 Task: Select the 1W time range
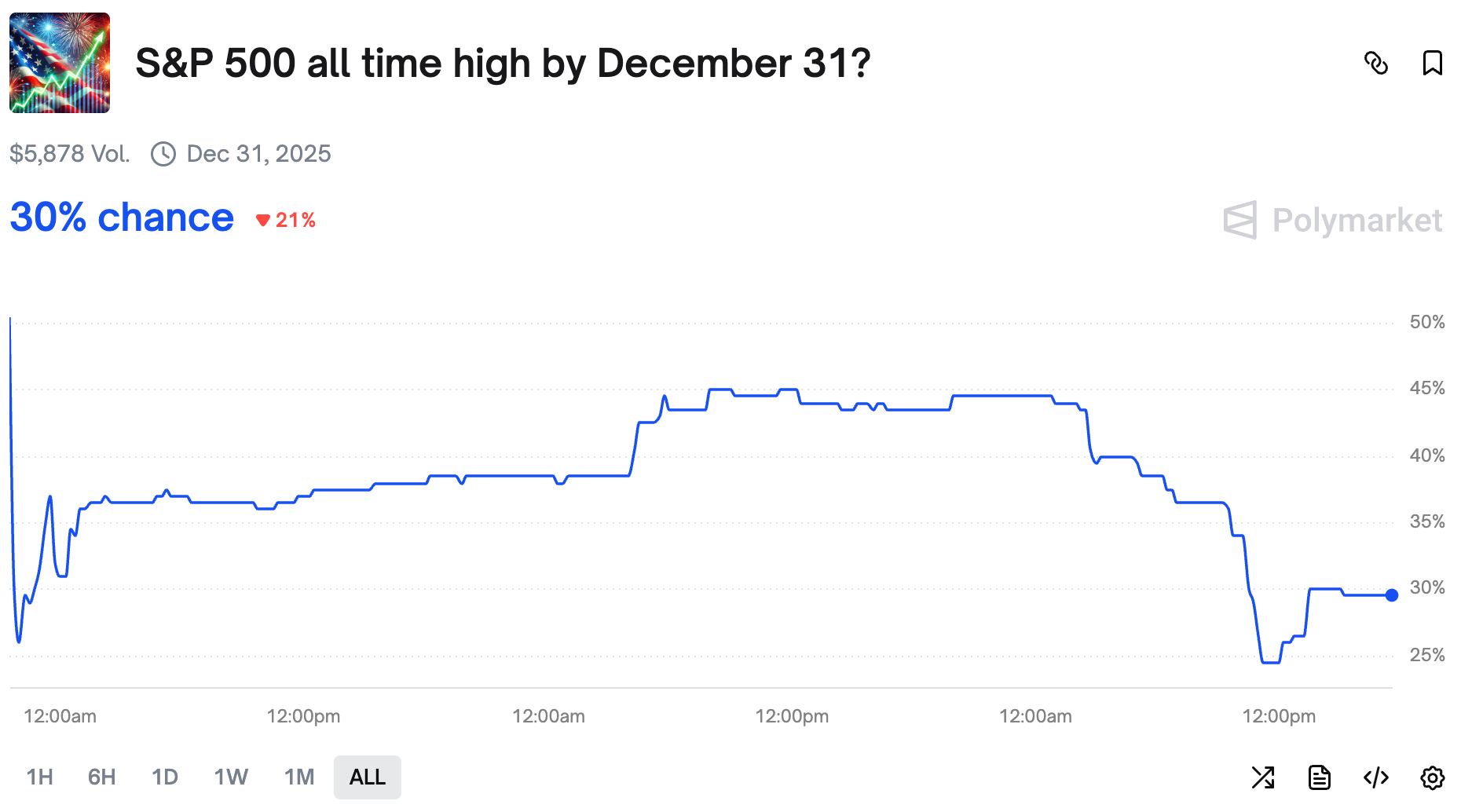tap(231, 777)
